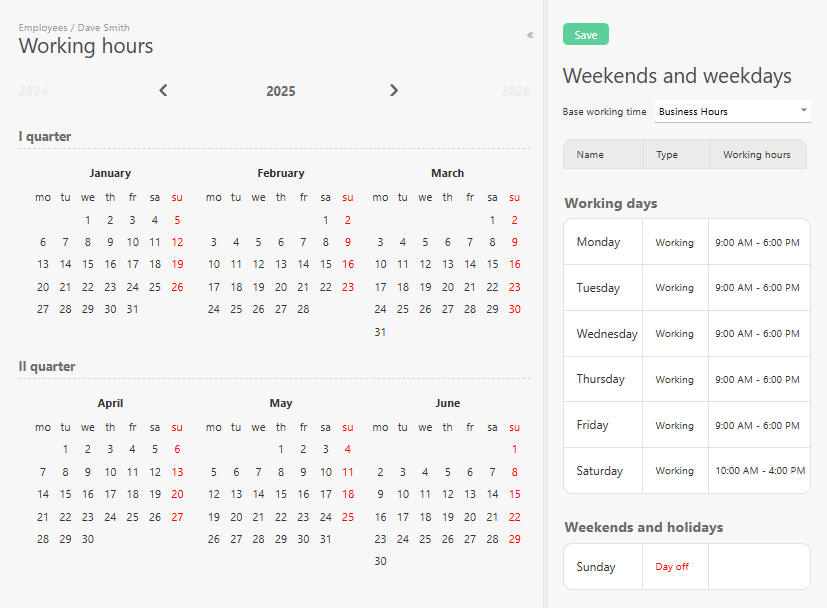Edit Wednesday working hours time range

coord(758,334)
